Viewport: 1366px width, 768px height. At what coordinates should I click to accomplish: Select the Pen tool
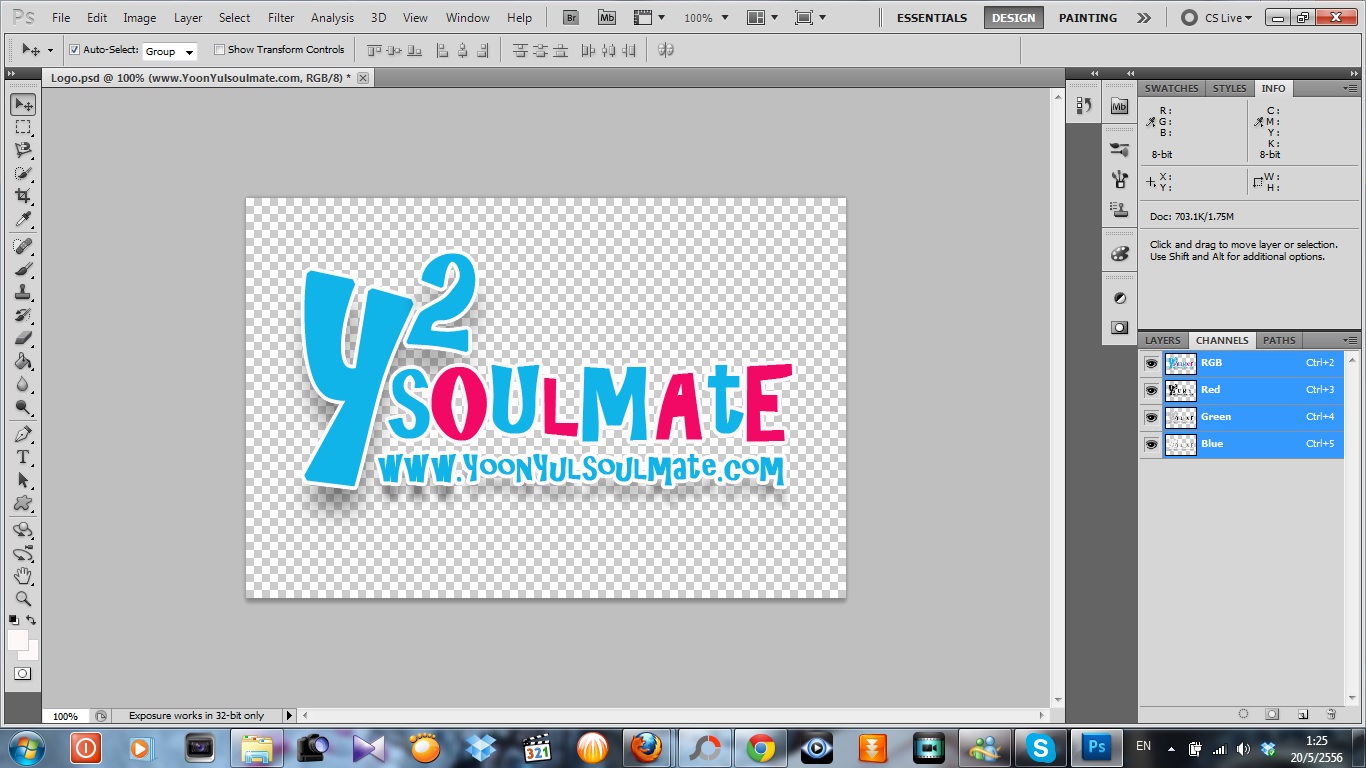click(x=23, y=434)
